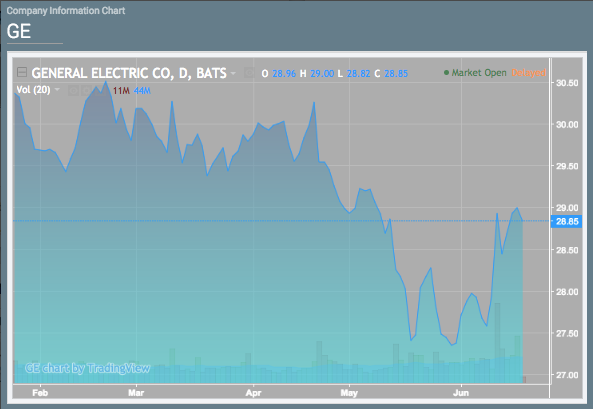
Task: Click the red 11M volume value
Action: pos(121,91)
